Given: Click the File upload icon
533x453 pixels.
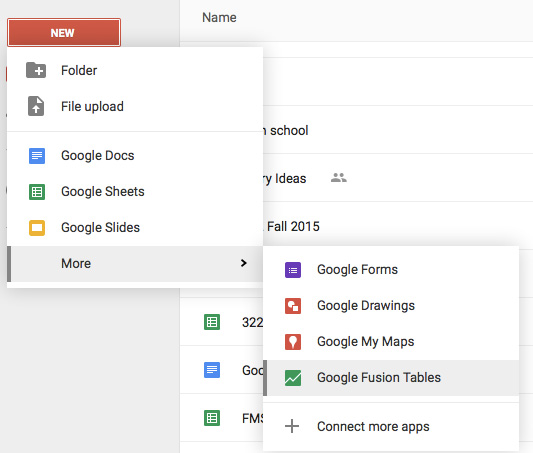Looking at the screenshot, I should 36,106.
